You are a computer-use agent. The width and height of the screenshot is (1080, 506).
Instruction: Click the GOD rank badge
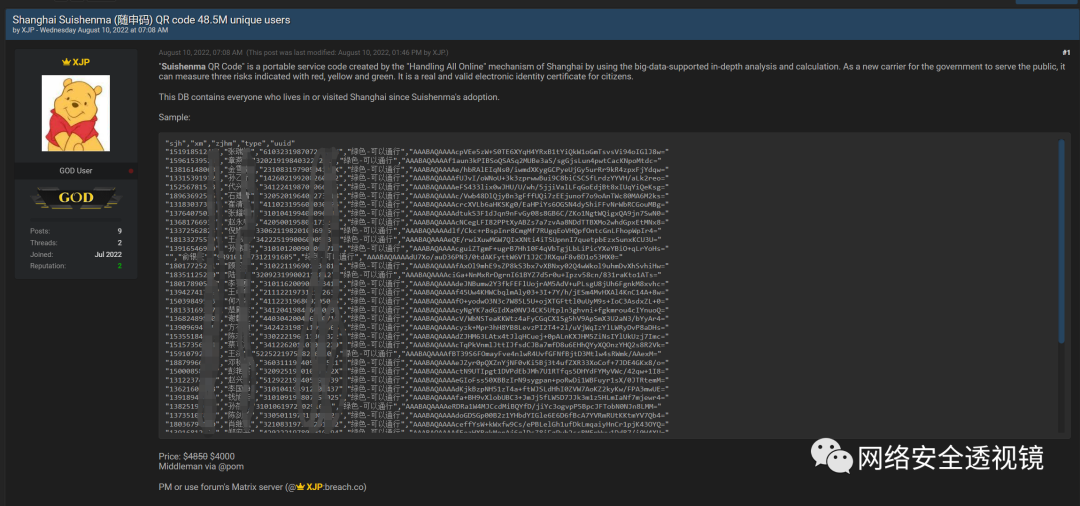pyautogui.click(x=76, y=198)
